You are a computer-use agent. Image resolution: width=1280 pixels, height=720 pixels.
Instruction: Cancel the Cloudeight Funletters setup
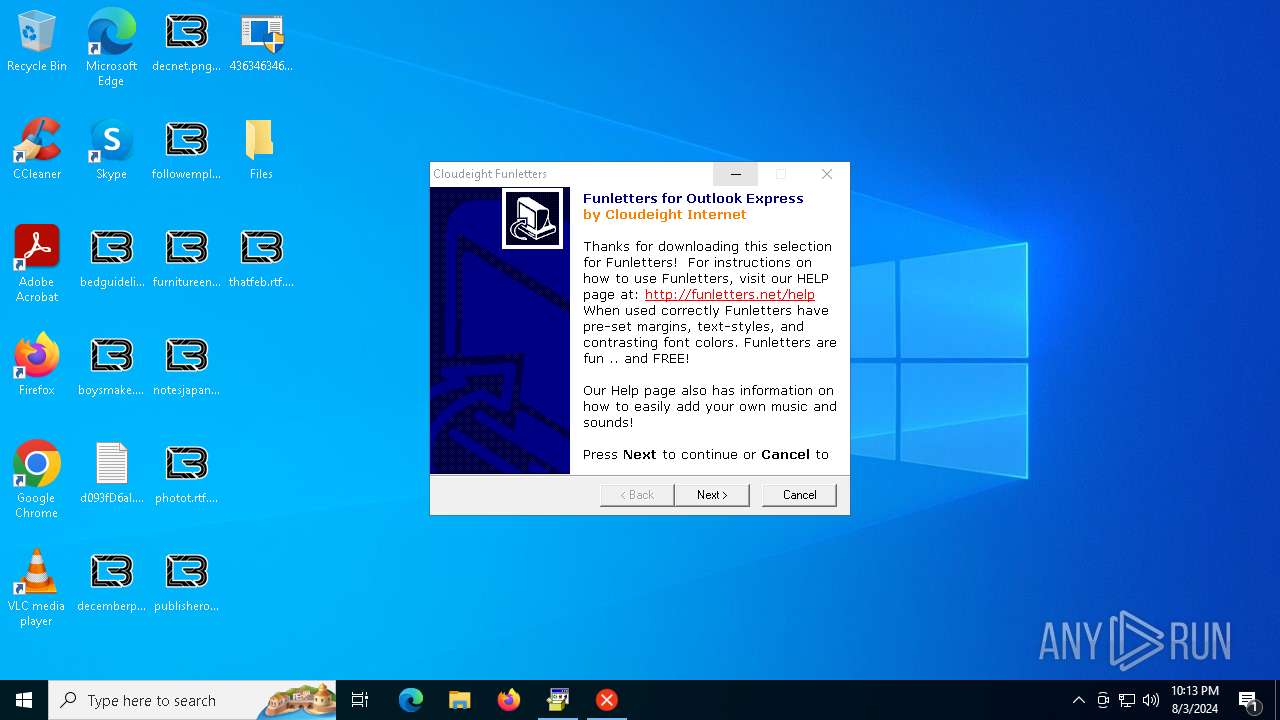coord(799,495)
